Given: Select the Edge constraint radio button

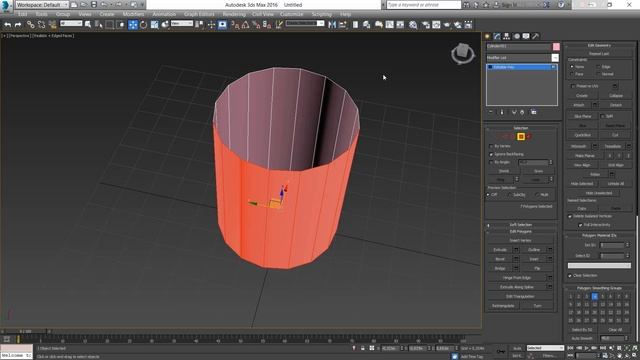Looking at the screenshot, I should click(598, 67).
